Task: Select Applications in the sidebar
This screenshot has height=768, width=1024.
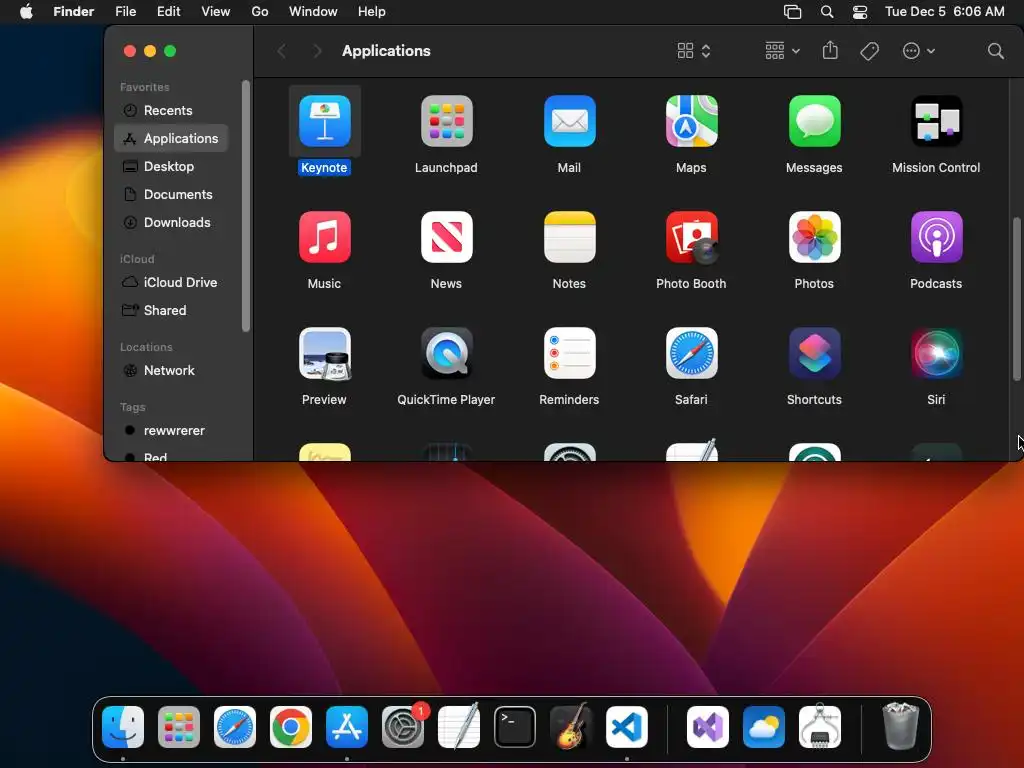Action: pos(171,138)
